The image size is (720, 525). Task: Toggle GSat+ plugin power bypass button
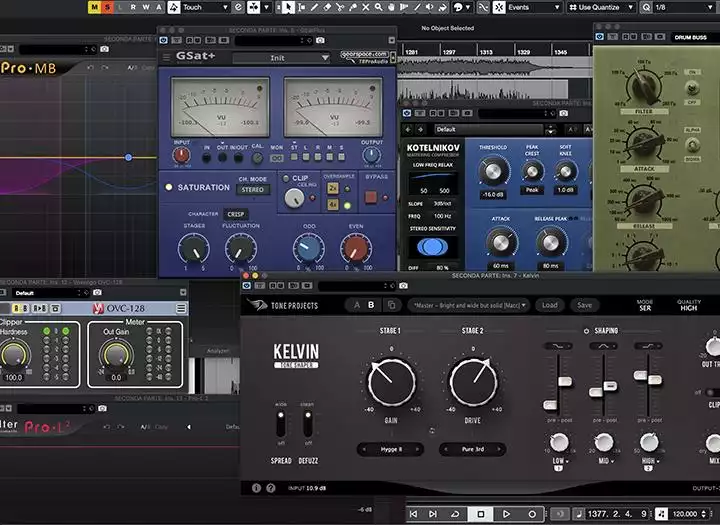click(163, 40)
